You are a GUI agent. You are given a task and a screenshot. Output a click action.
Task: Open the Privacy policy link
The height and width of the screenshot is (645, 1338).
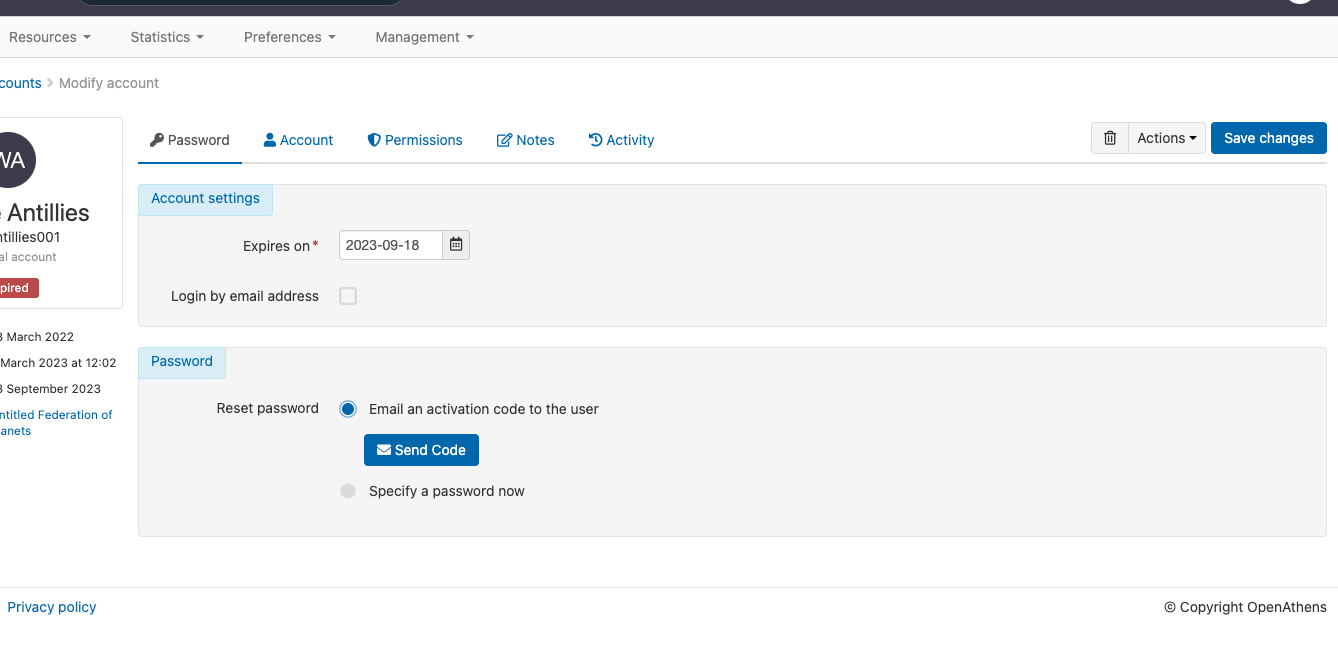[51, 606]
